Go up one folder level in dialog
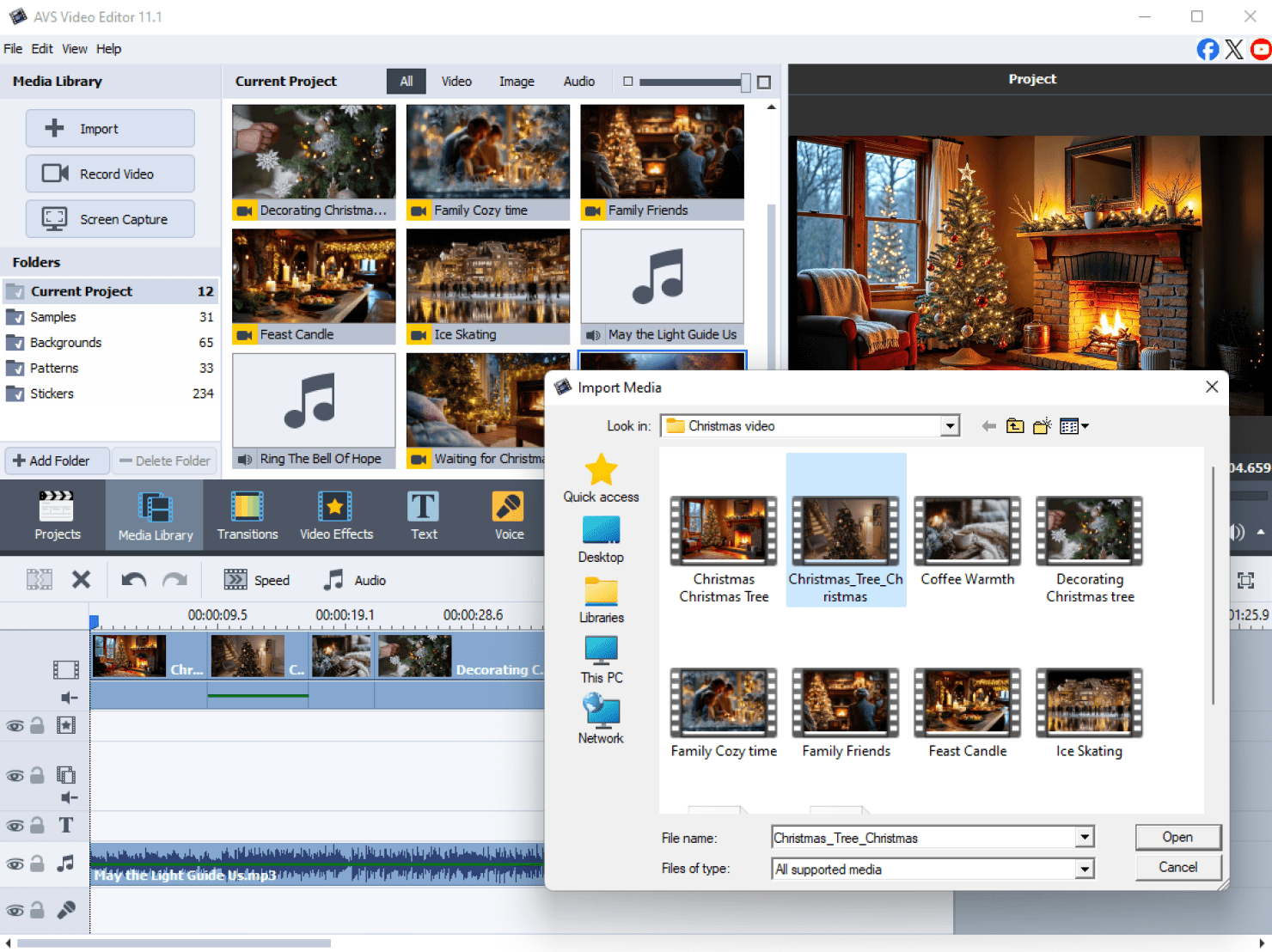 click(1015, 426)
